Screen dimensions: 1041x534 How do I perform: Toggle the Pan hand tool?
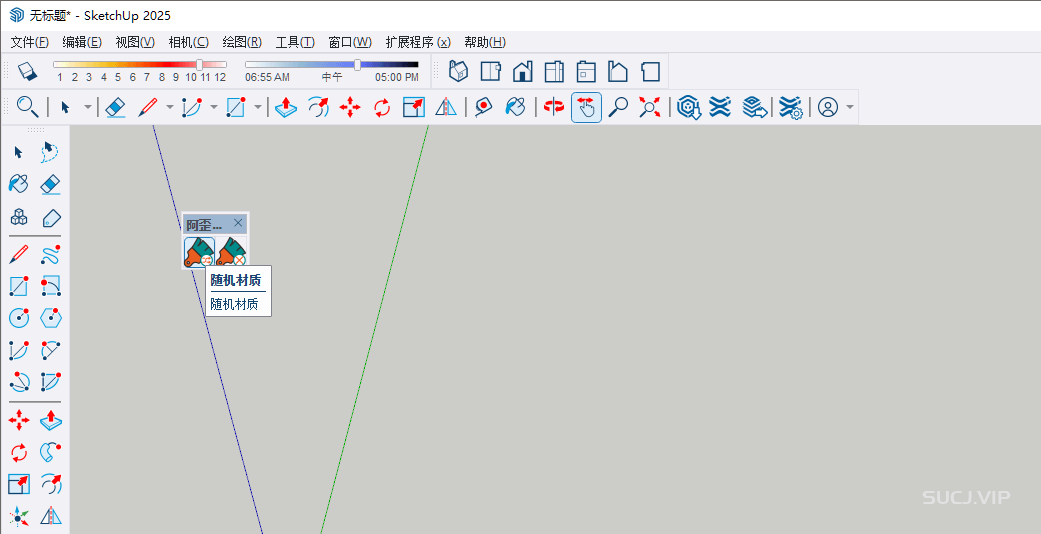(586, 107)
